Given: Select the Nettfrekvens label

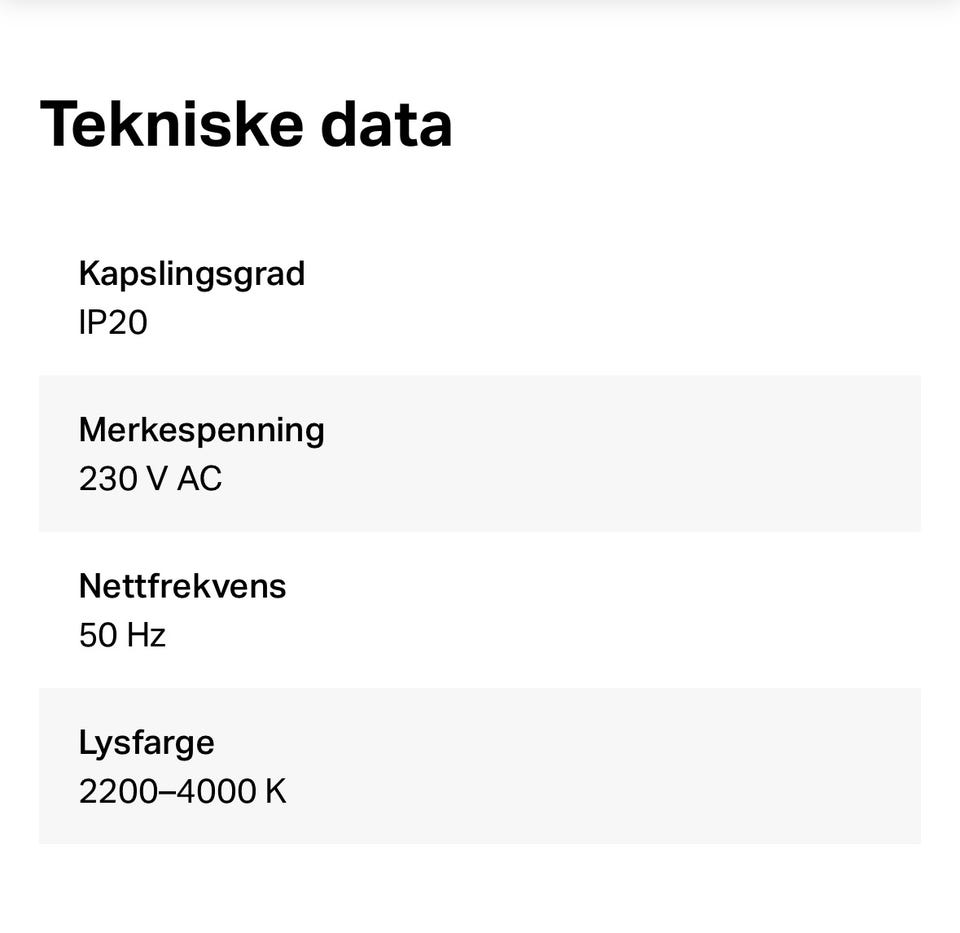Looking at the screenshot, I should pos(182,585).
